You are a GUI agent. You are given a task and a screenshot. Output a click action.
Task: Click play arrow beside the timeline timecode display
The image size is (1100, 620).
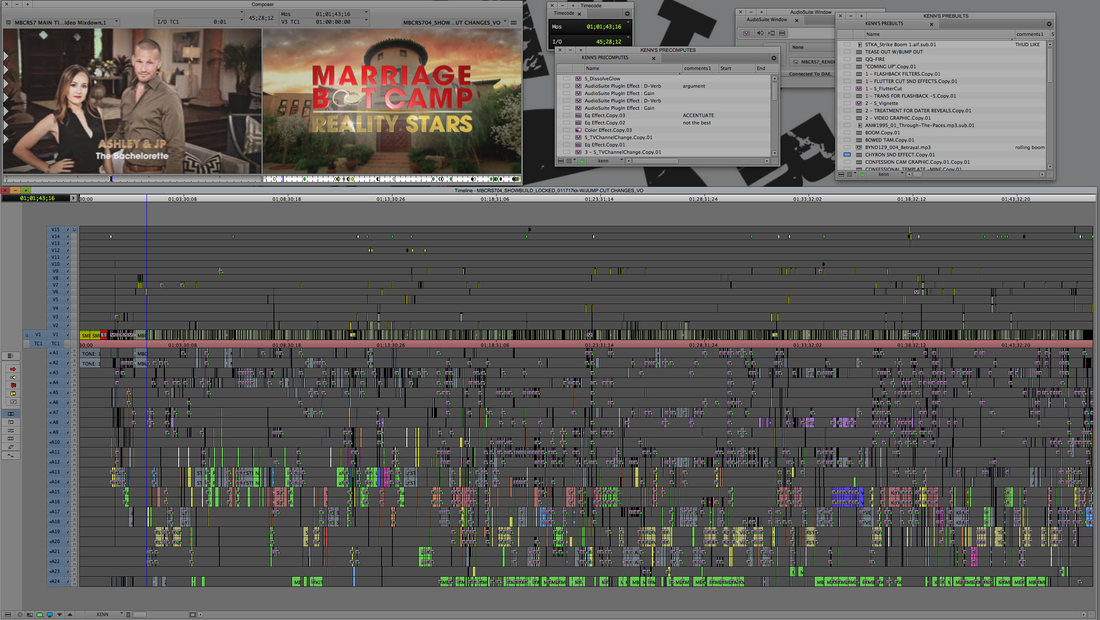pyautogui.click(x=73, y=198)
